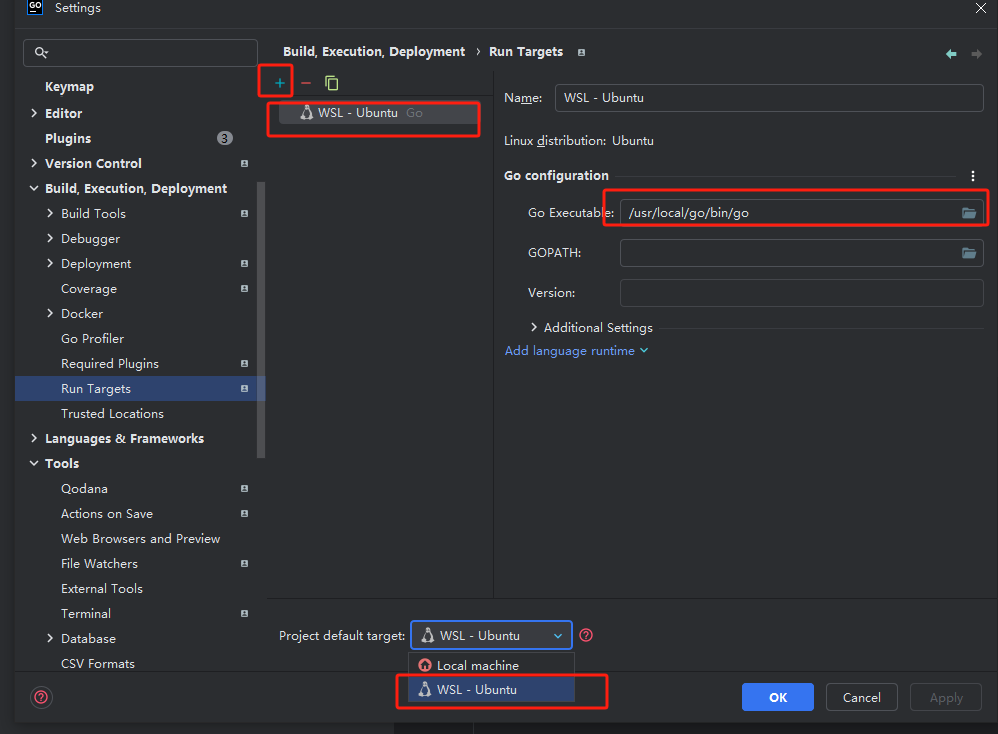Open Go Profiler settings page

[92, 339]
